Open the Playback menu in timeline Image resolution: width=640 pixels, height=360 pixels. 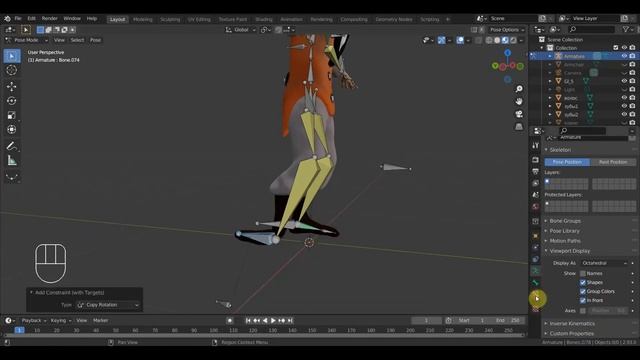pos(33,321)
